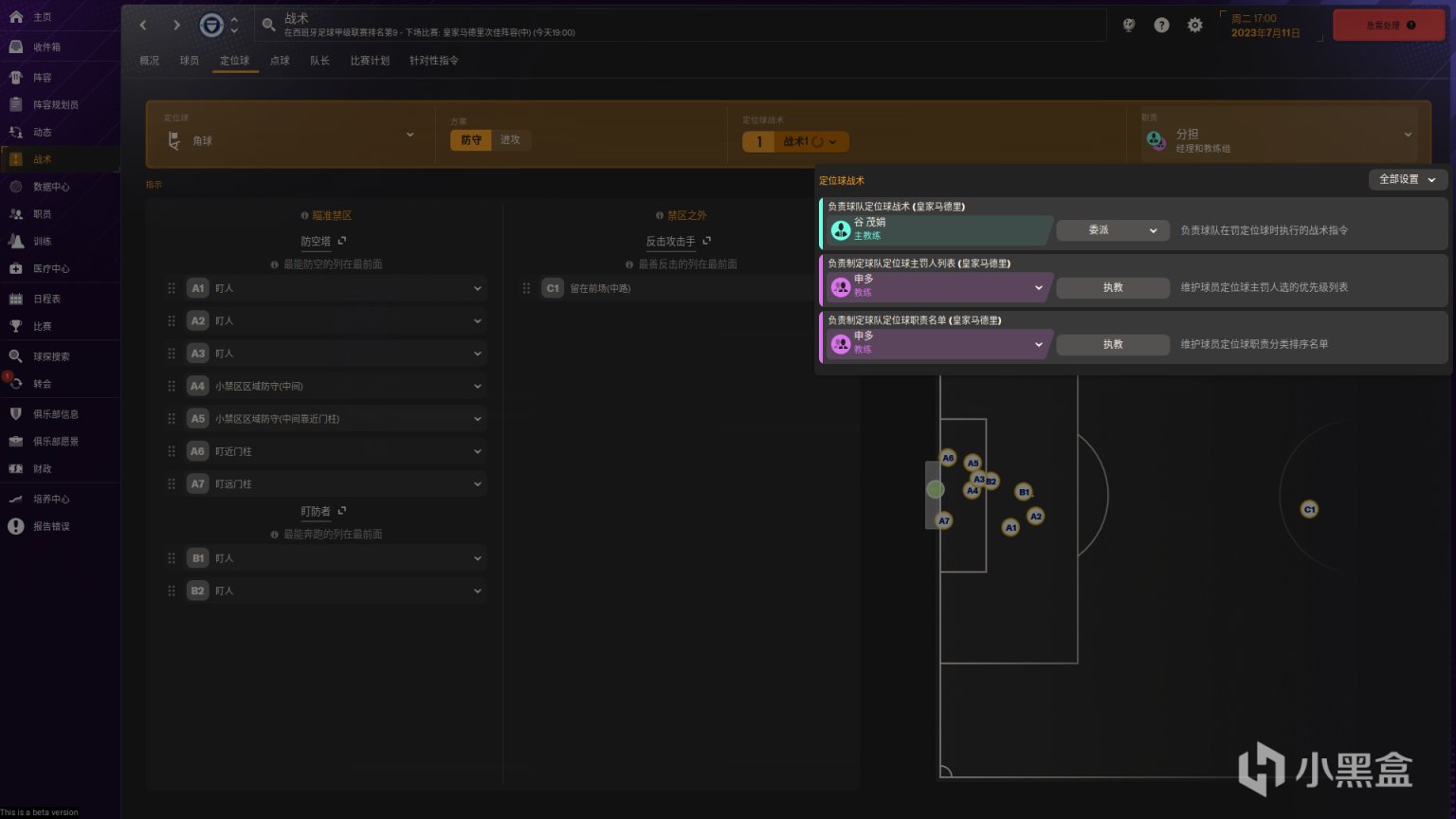
Task: Switch to the 概况 tab
Action: click(x=150, y=61)
